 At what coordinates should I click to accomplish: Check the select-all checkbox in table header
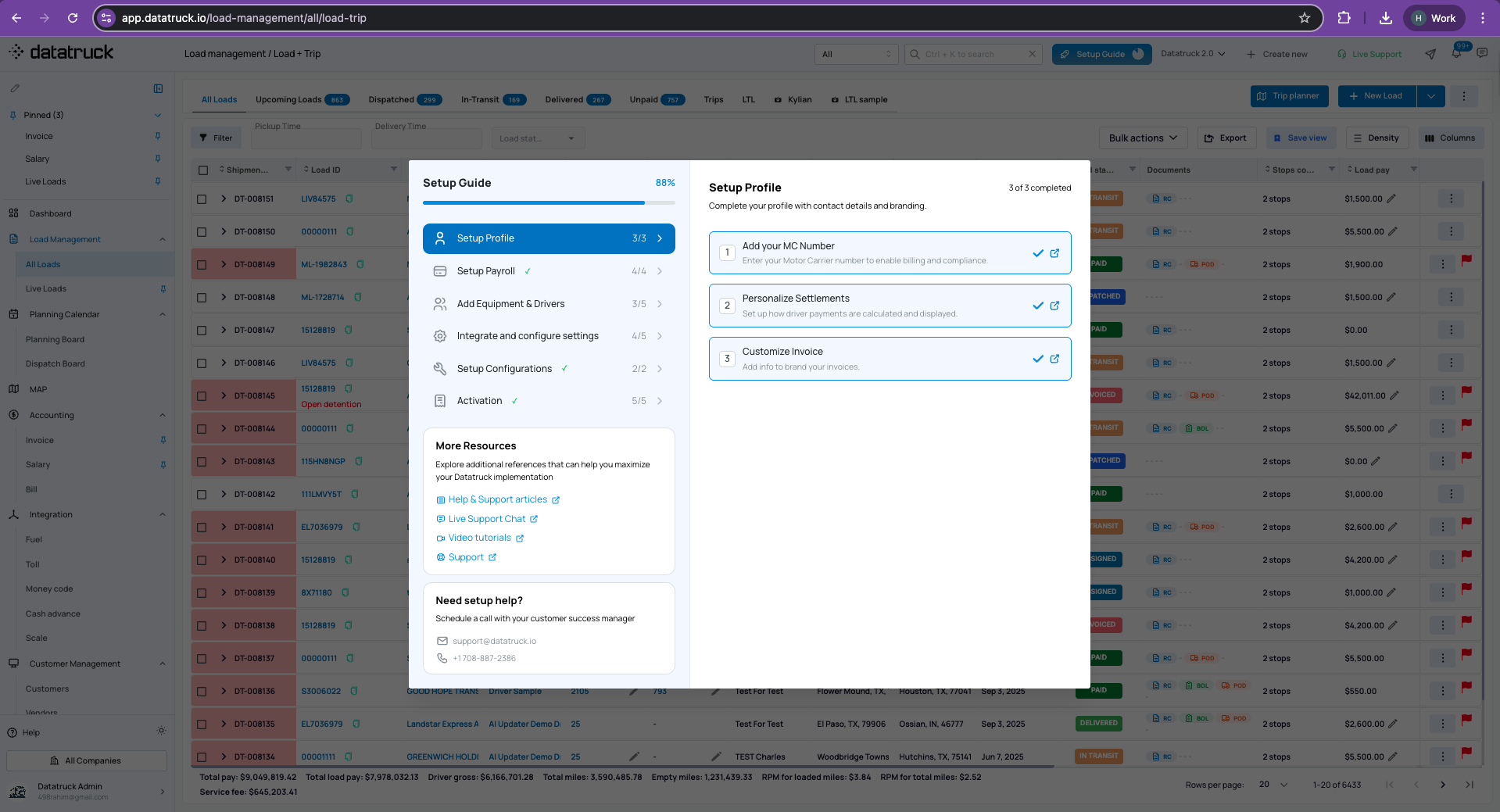coord(203,170)
